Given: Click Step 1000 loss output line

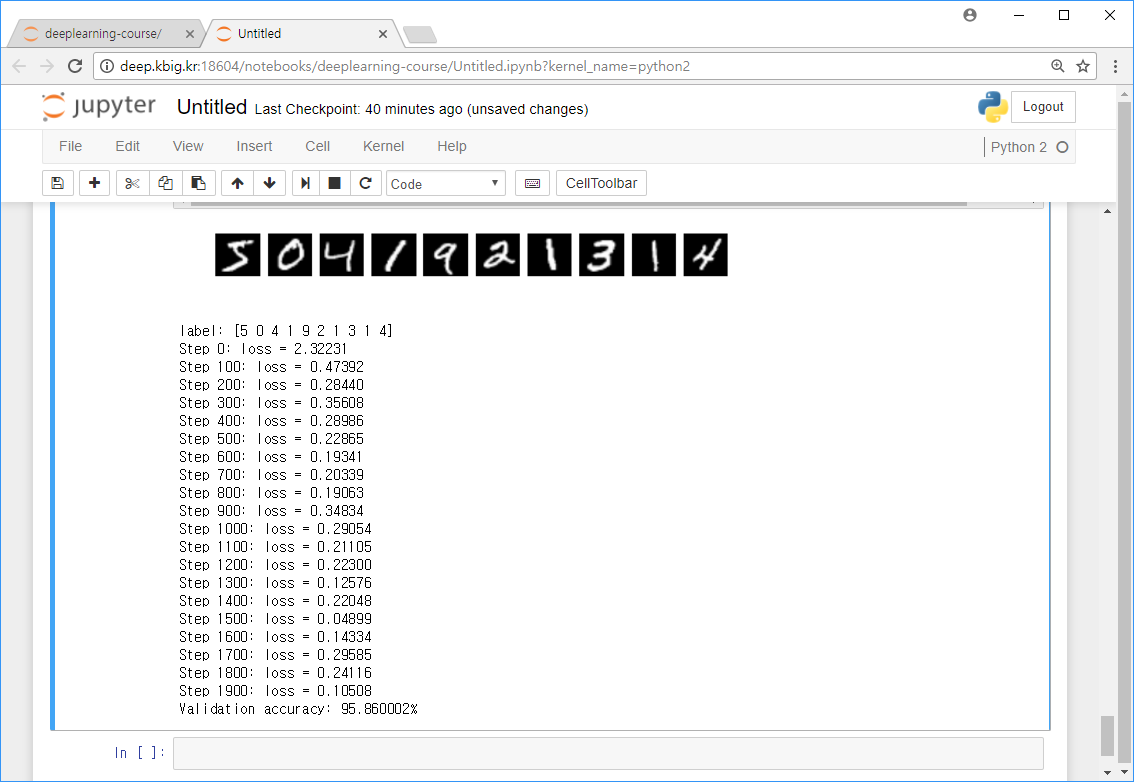Looking at the screenshot, I should point(276,529).
